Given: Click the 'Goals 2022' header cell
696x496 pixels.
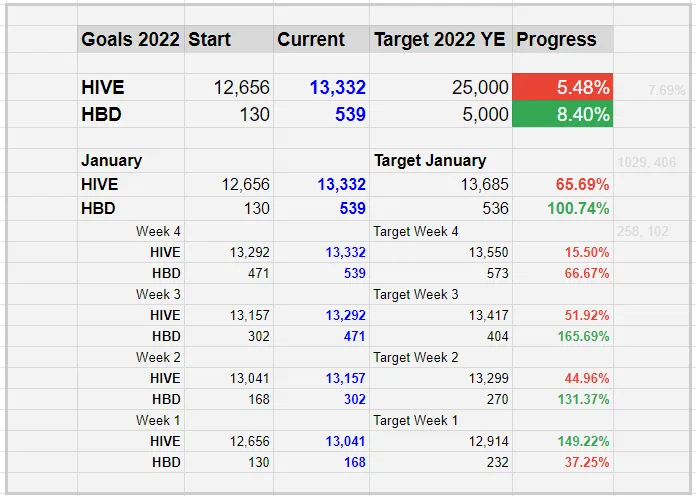Looking at the screenshot, I should pyautogui.click(x=131, y=40).
